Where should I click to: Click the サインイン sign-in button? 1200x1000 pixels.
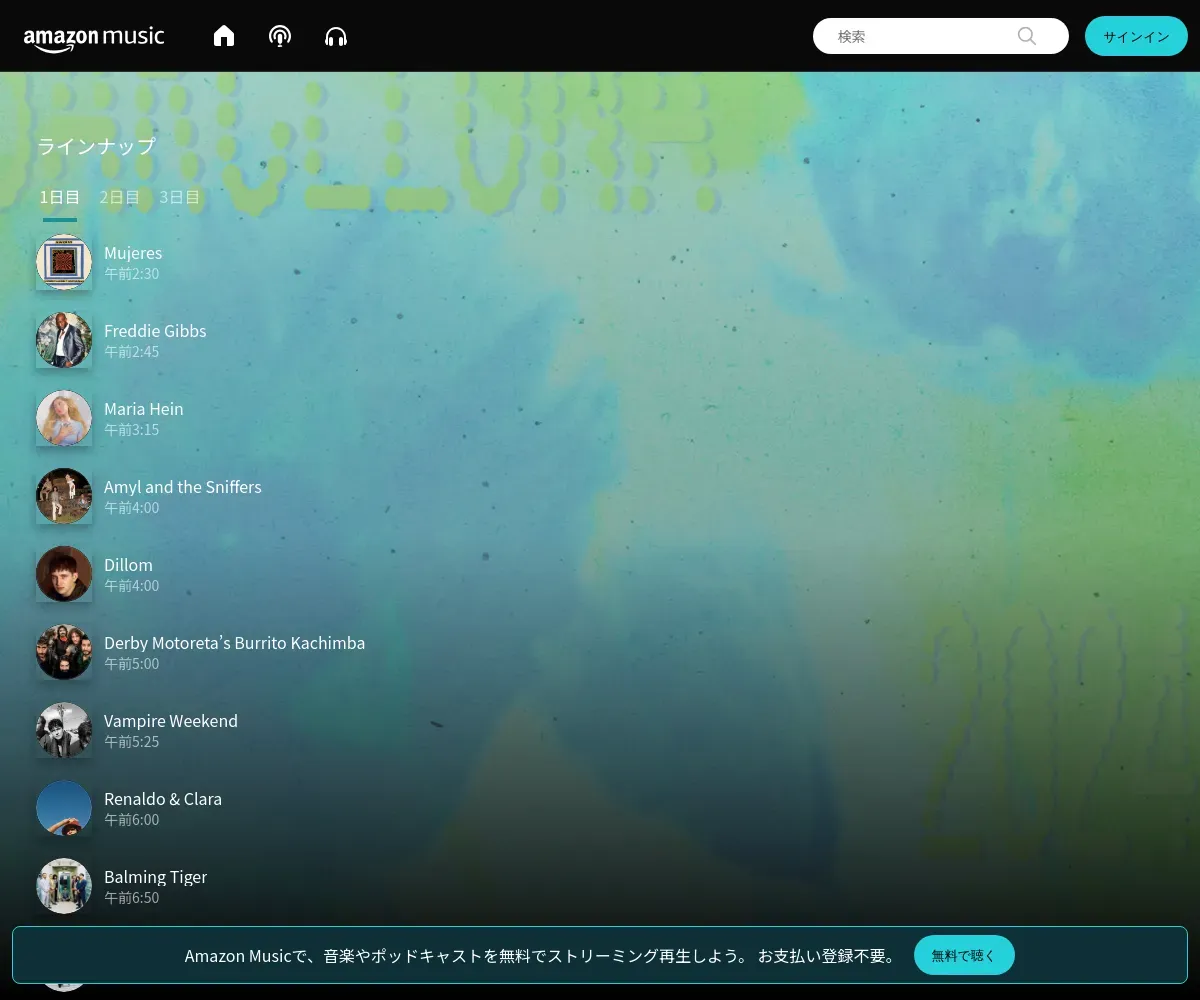(x=1136, y=36)
